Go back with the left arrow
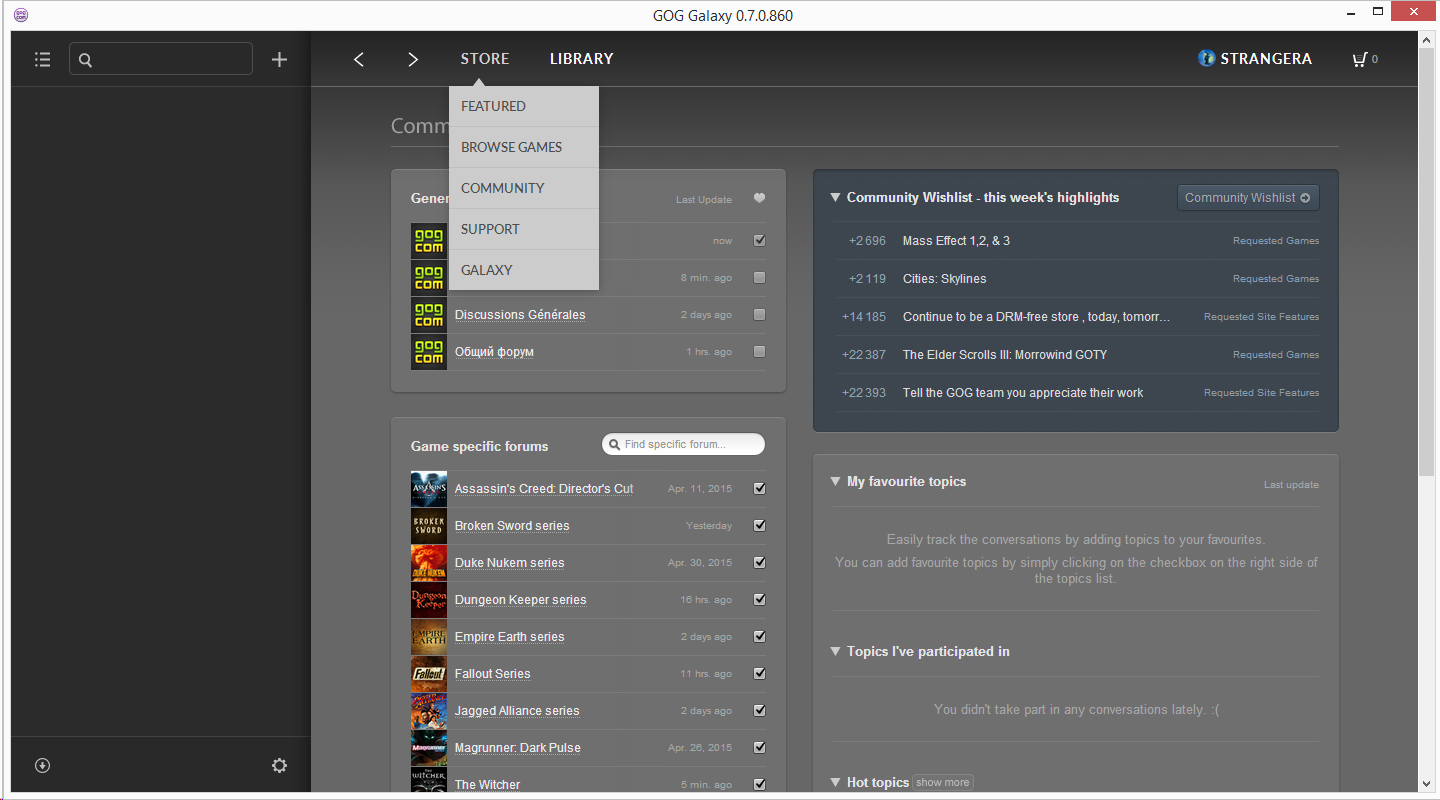This screenshot has height=800, width=1440. point(359,60)
